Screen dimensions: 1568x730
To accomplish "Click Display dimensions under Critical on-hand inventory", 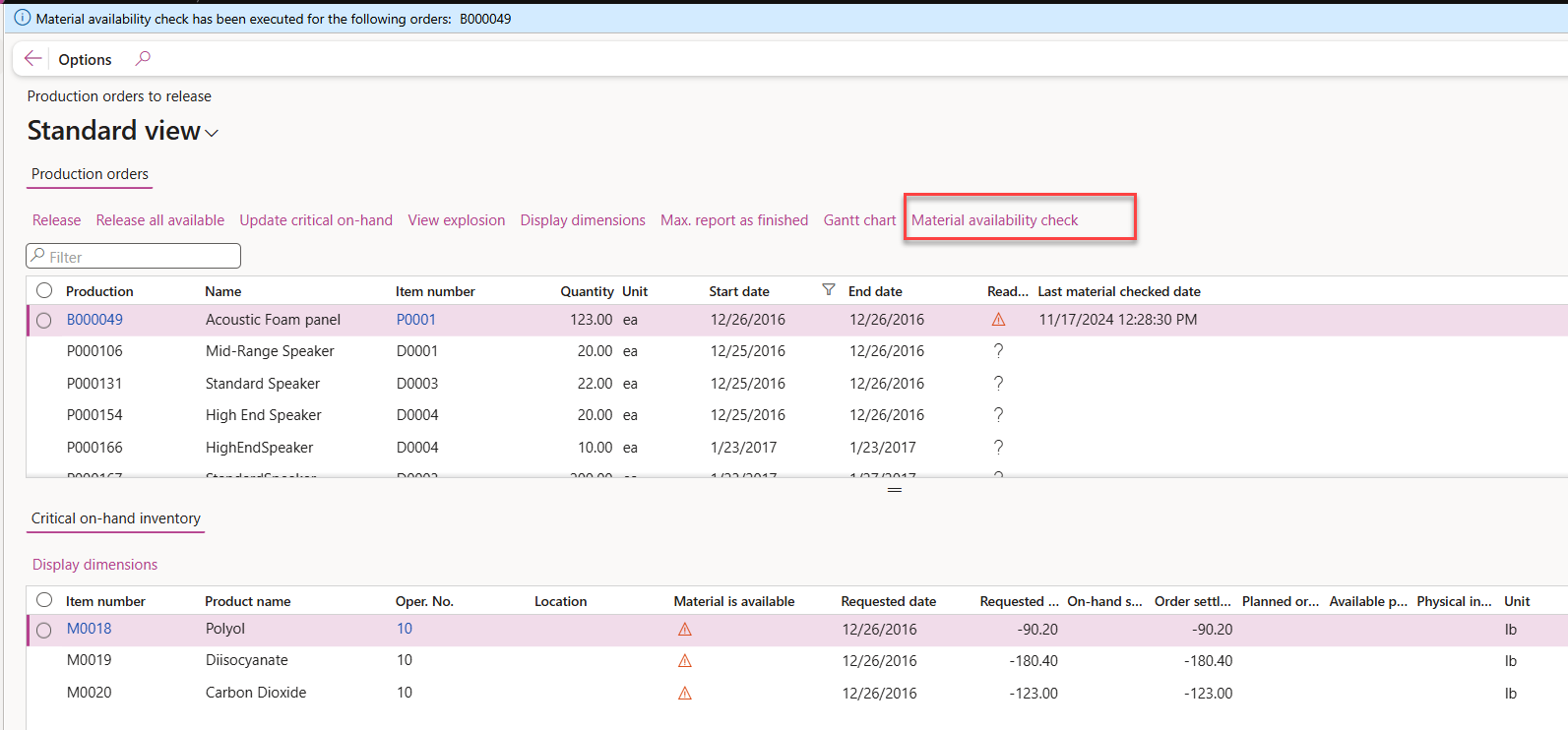I will [94, 565].
